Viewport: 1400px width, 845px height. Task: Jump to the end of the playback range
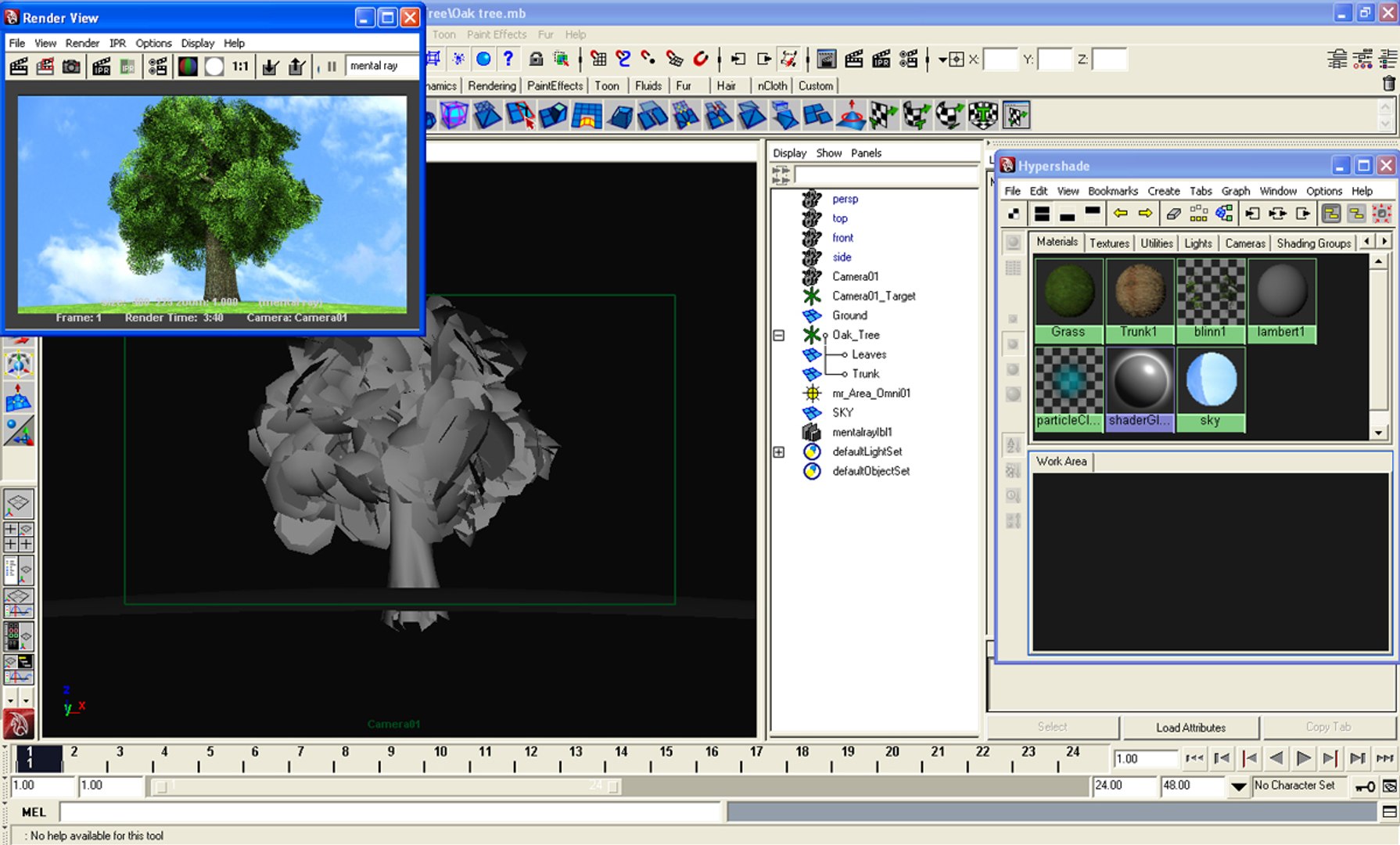click(1385, 758)
